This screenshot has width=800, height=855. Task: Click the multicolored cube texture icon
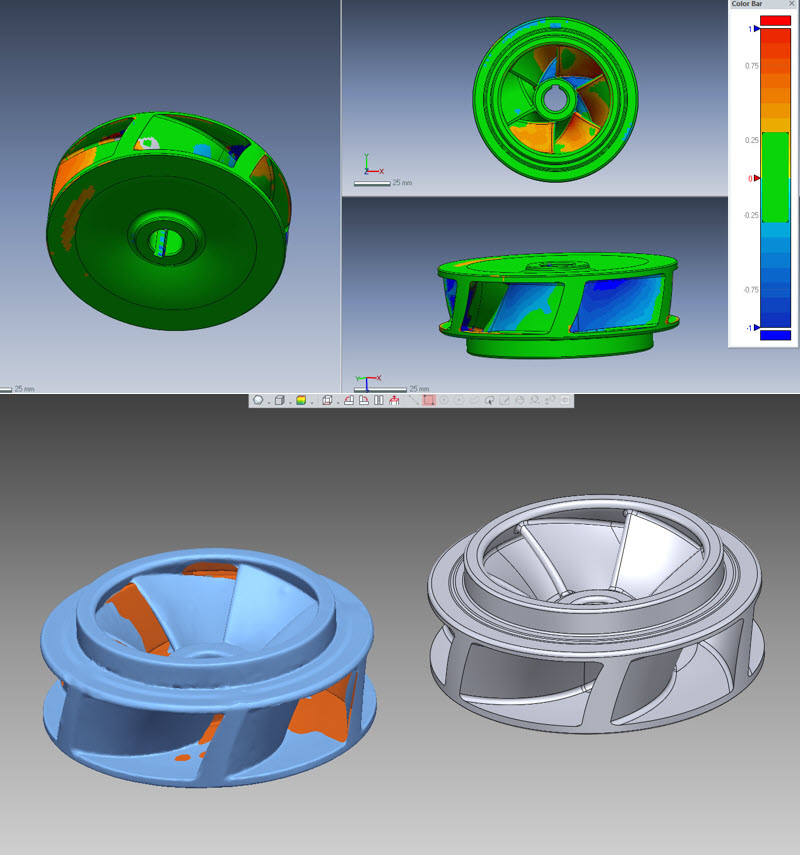(x=301, y=400)
